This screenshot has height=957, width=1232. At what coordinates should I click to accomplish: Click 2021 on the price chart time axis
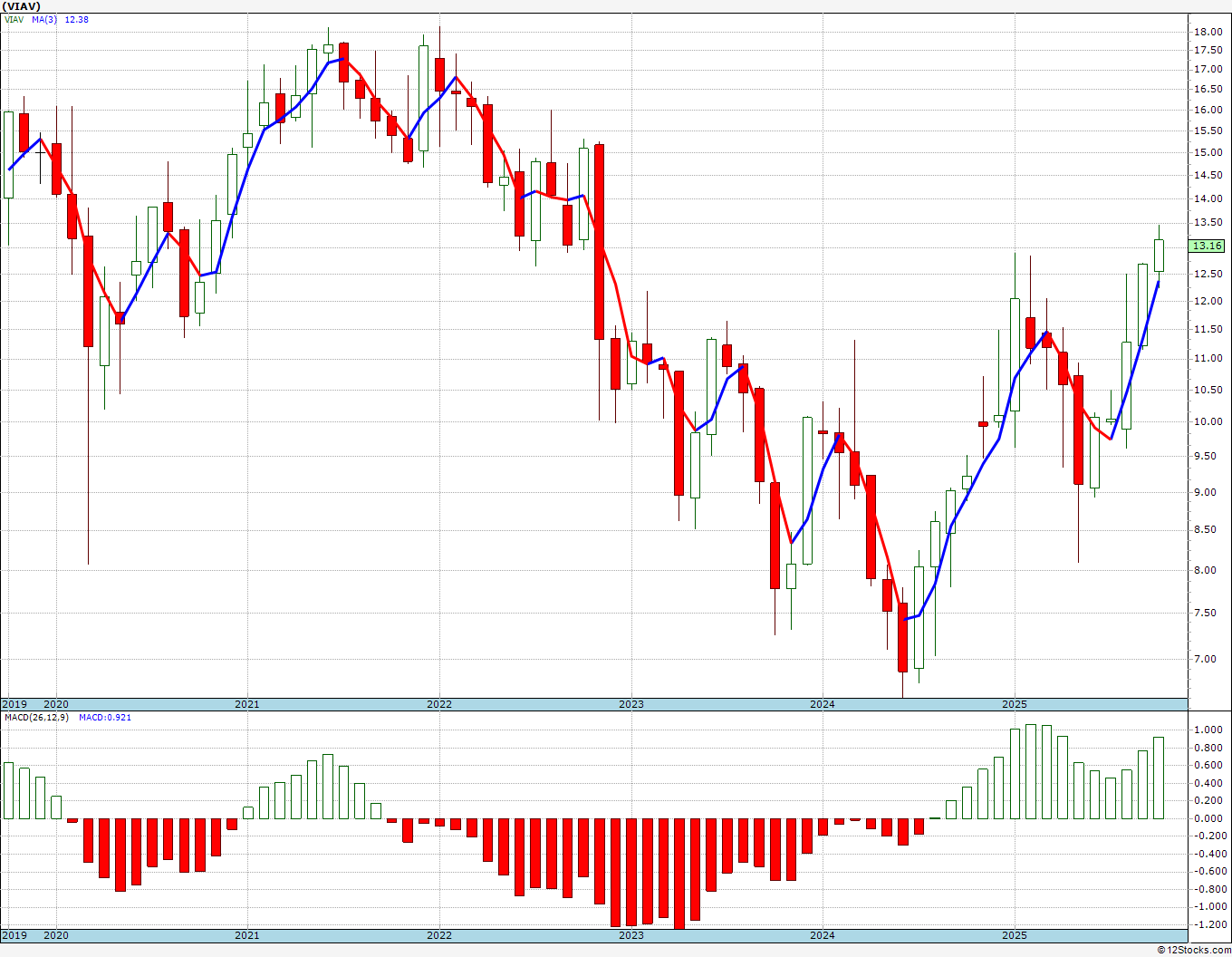click(x=247, y=704)
